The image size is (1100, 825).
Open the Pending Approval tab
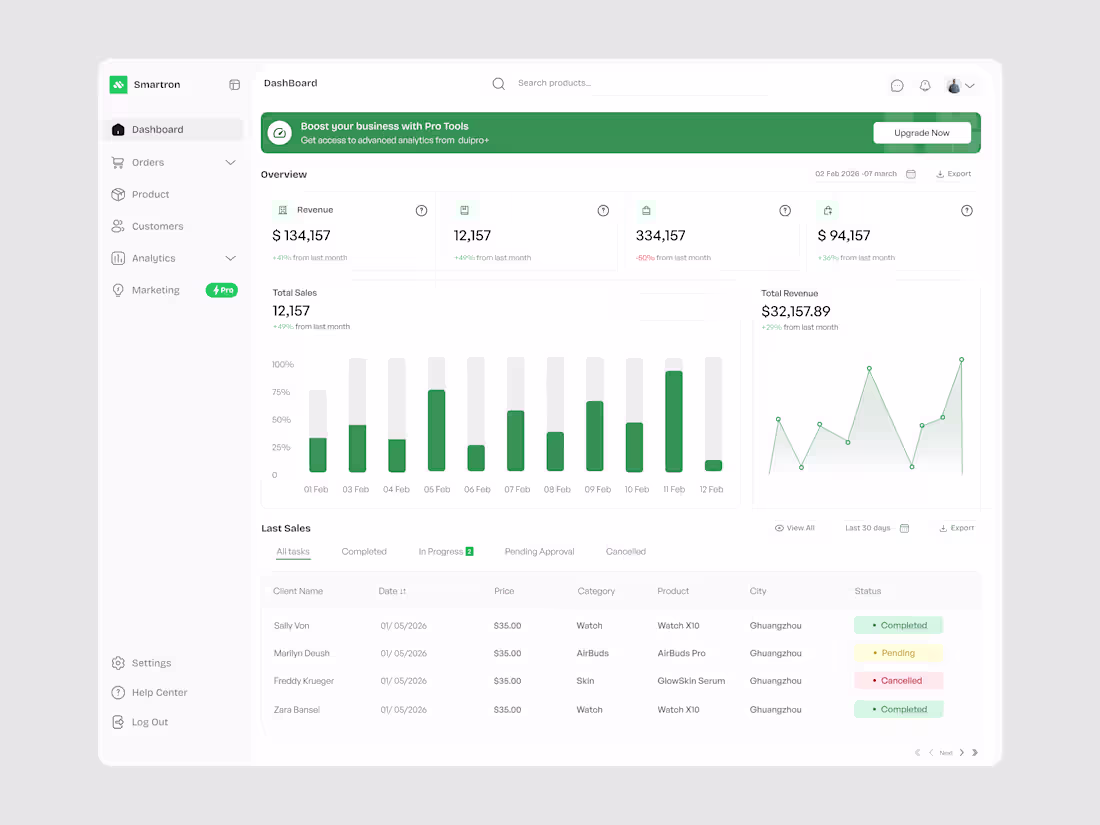point(539,551)
